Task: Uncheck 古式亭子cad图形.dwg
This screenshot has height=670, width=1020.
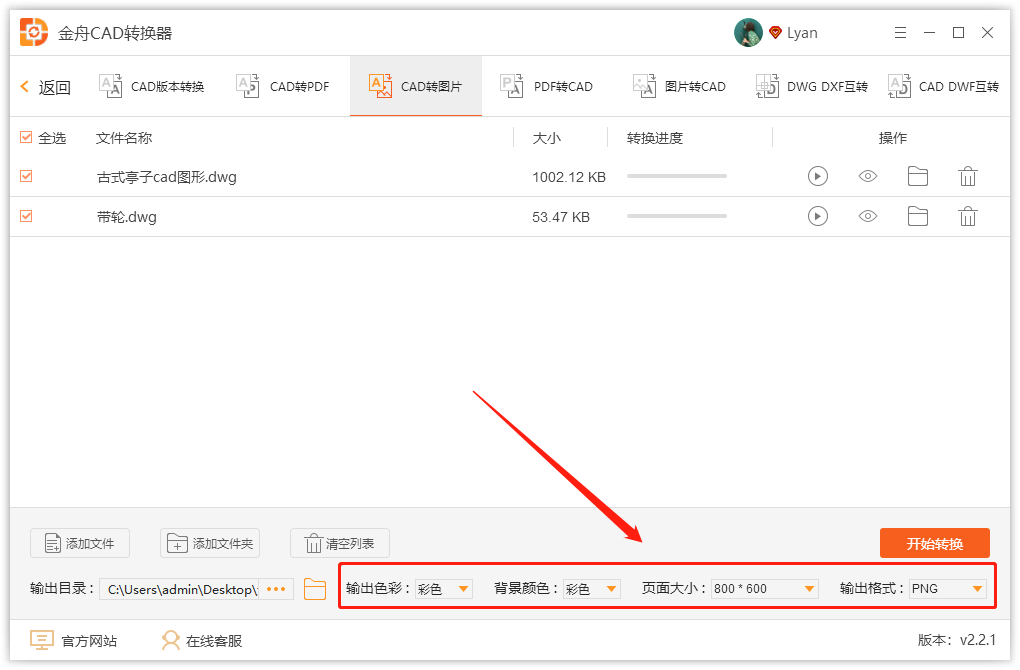Action: (x=25, y=176)
